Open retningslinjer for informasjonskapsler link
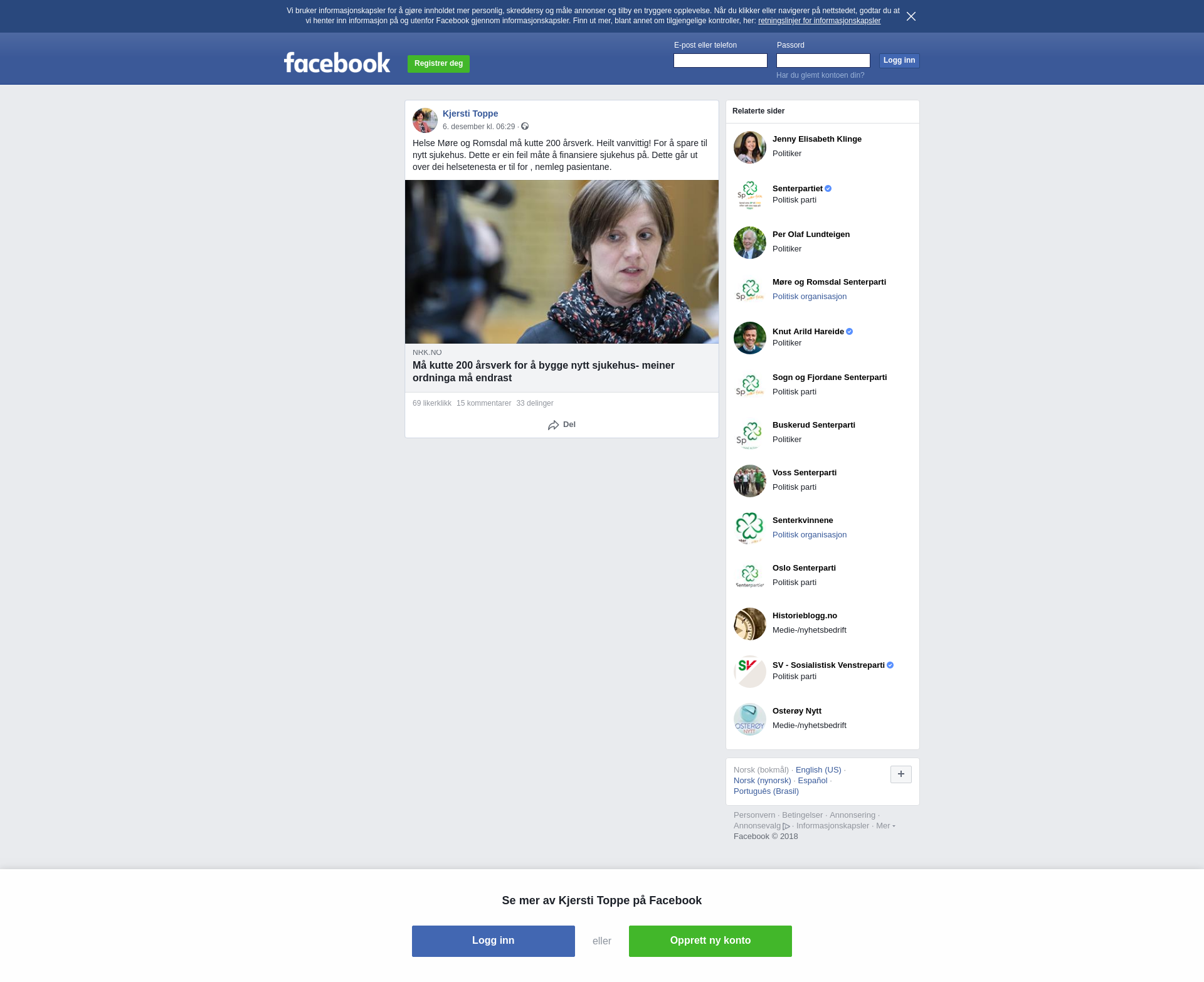This screenshot has width=1204, height=982. pyautogui.click(x=819, y=21)
